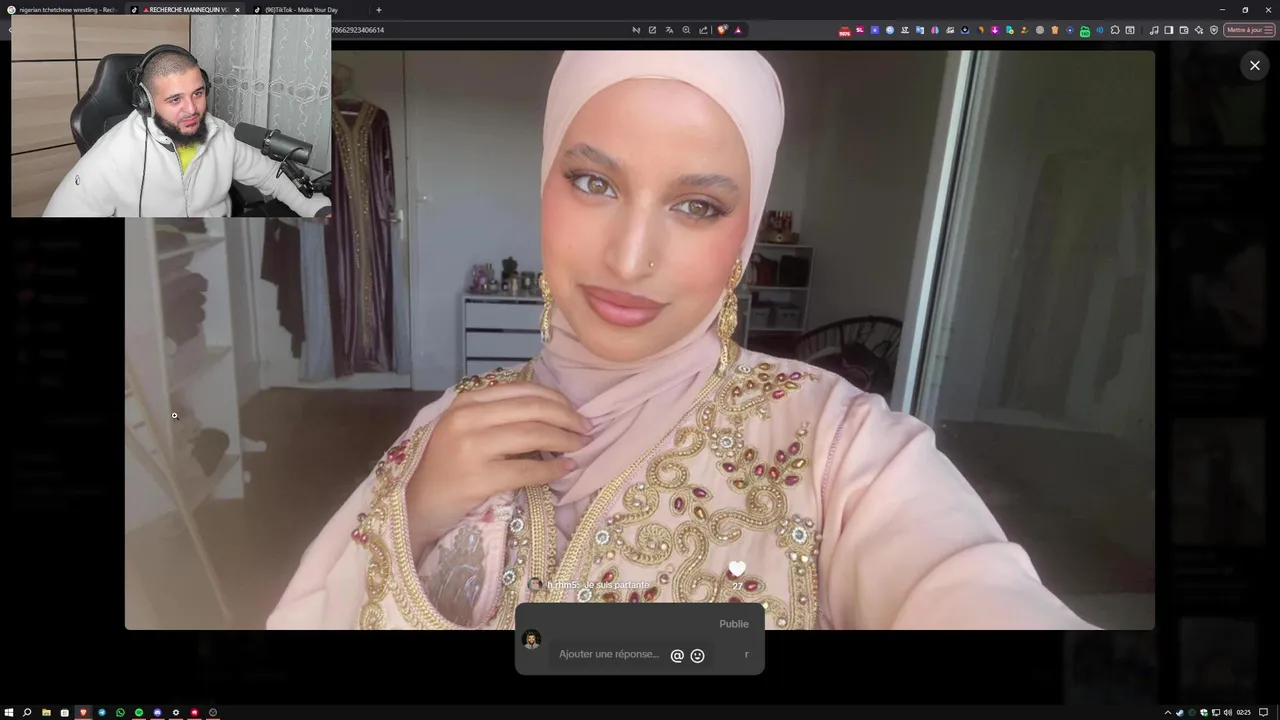This screenshot has width=1280, height=720.
Task: Click the translate page icon in the address bar
Action: point(669,30)
